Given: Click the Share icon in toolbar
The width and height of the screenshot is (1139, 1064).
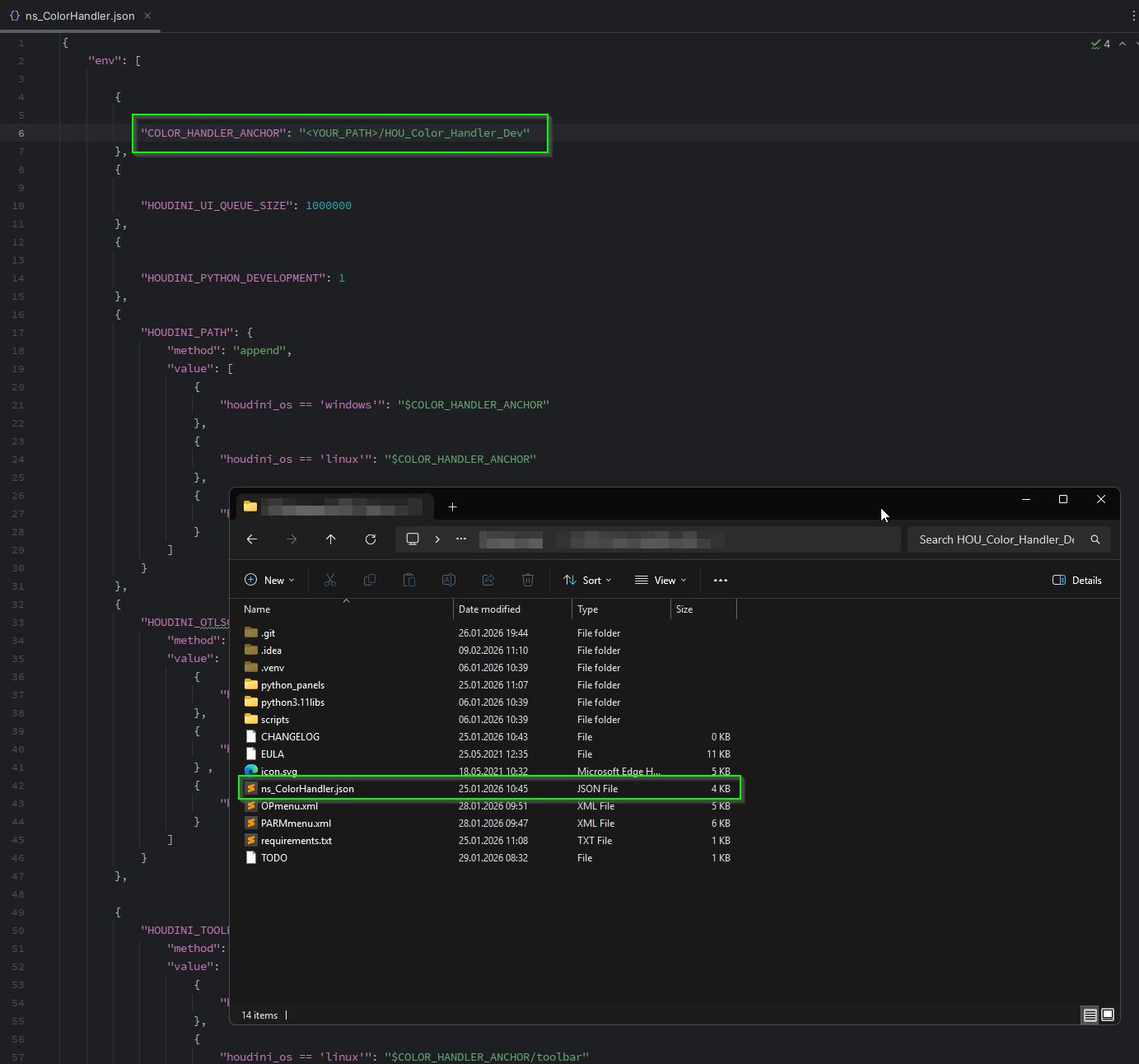Looking at the screenshot, I should (x=488, y=581).
